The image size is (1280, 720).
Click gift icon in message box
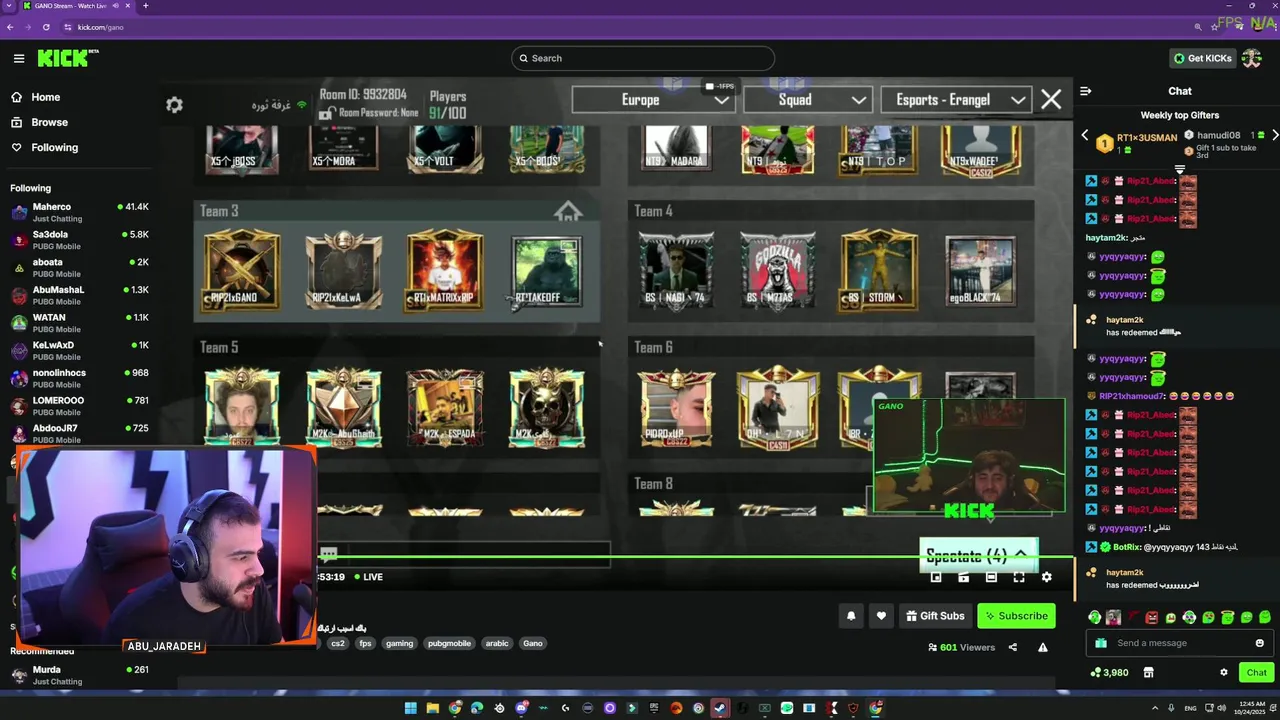pos(1101,643)
